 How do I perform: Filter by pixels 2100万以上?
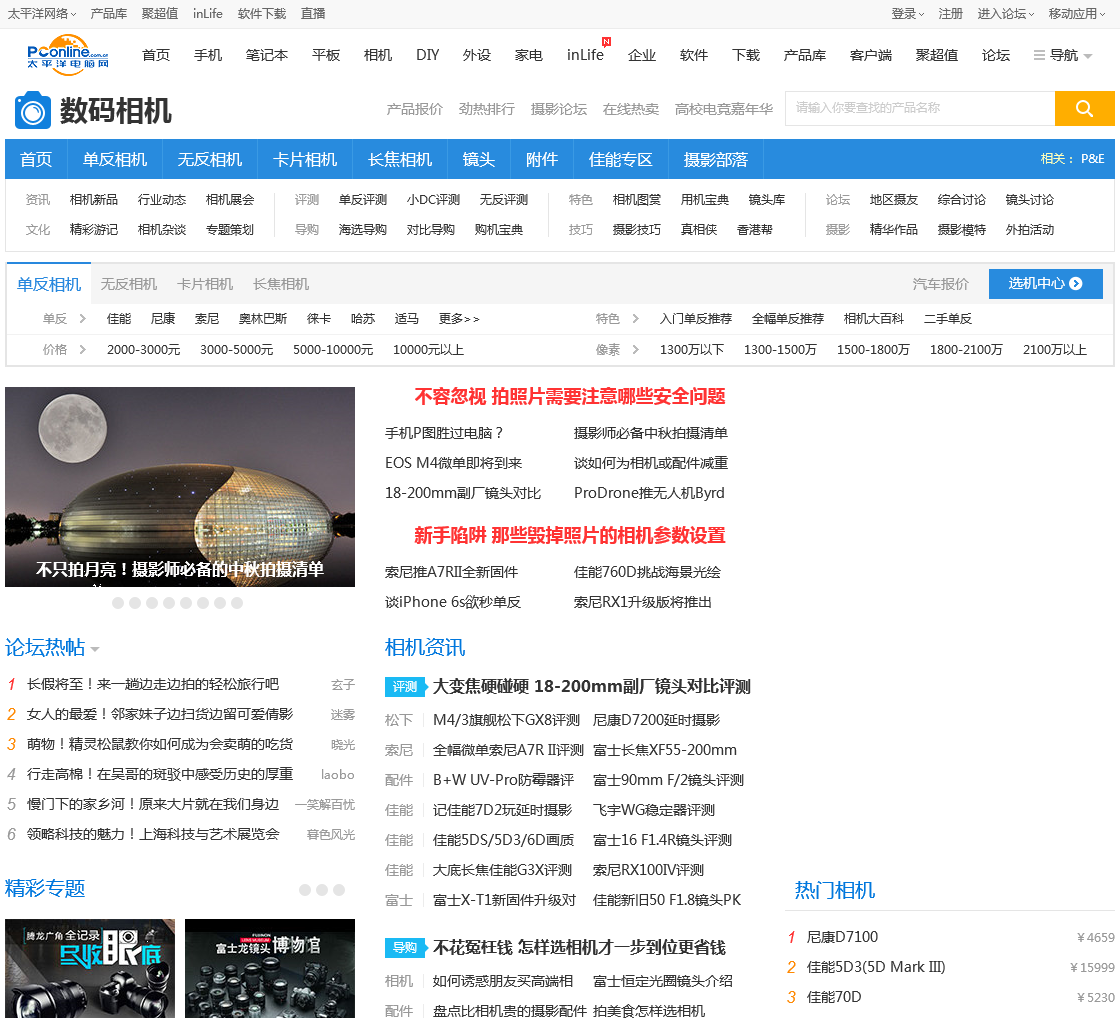click(1055, 349)
